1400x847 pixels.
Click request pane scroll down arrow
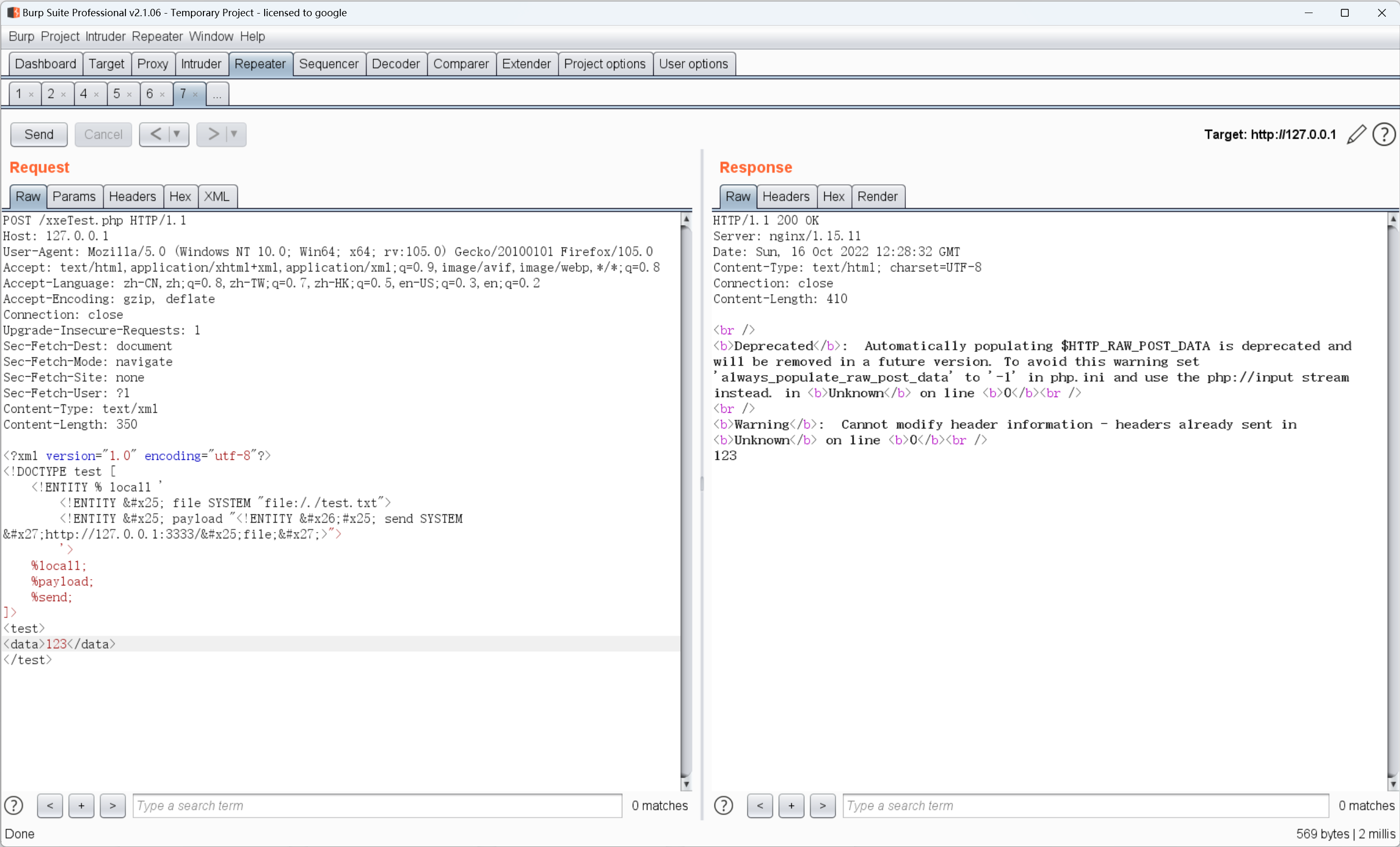coord(686,784)
